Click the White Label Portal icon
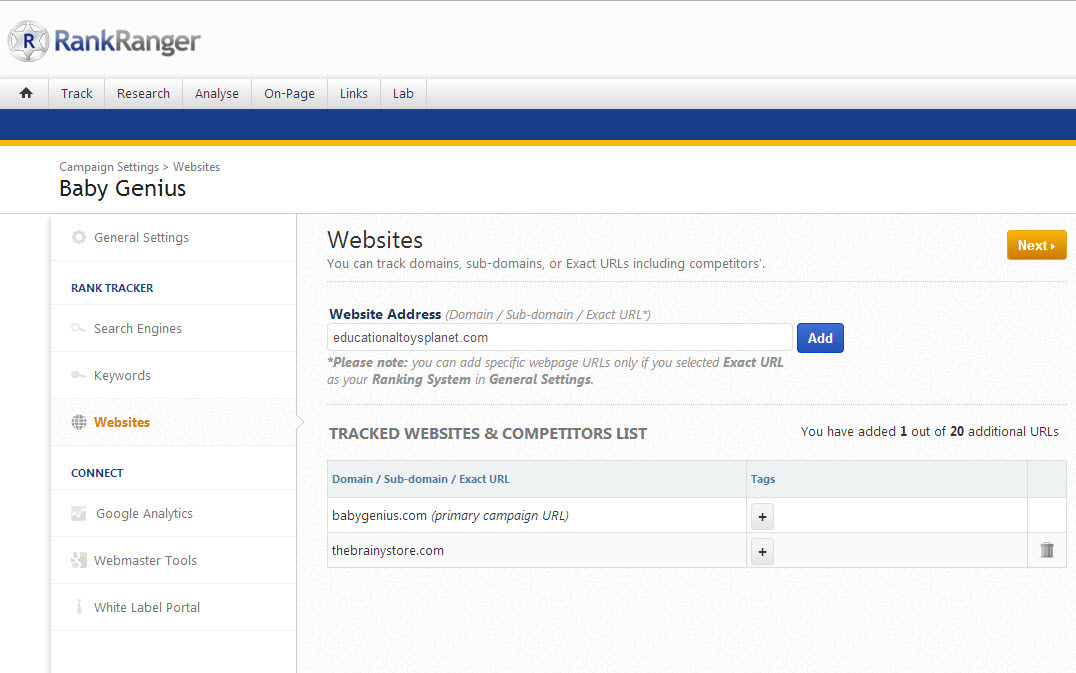 (x=79, y=606)
